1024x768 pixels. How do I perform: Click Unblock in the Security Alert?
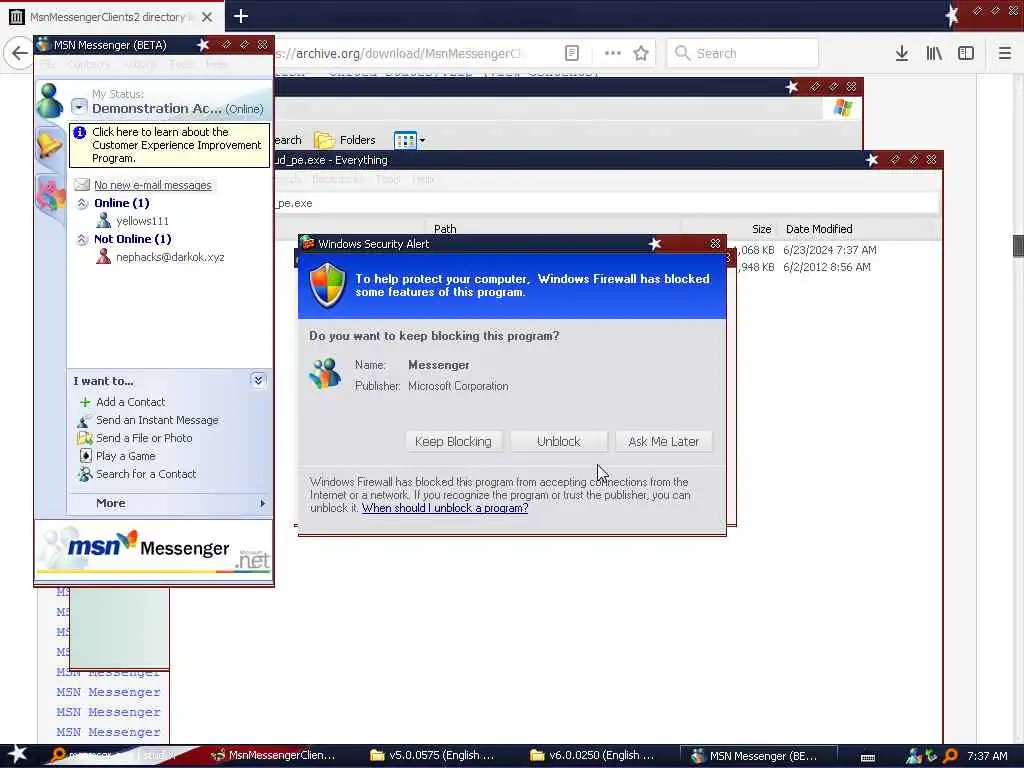(558, 441)
